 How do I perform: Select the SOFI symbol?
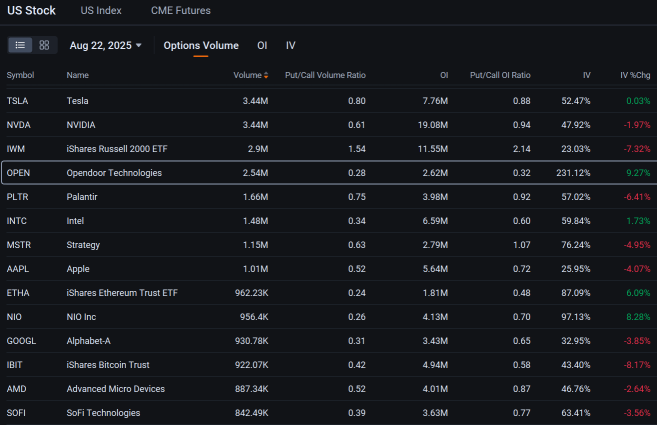tap(17, 413)
